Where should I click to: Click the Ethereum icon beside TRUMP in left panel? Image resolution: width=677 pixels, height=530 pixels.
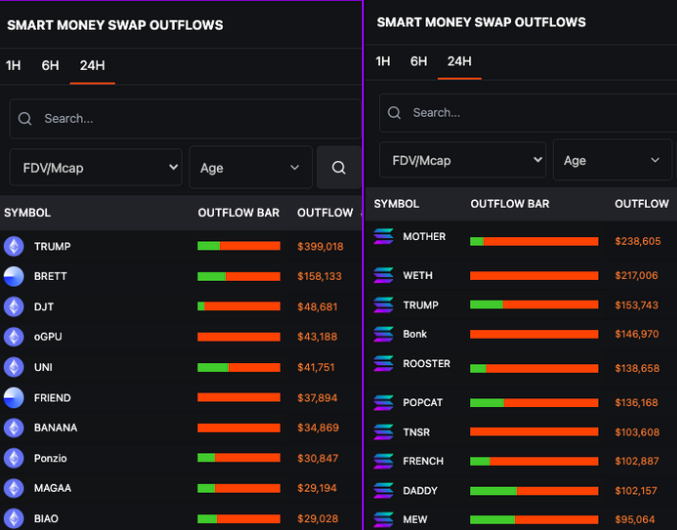coord(14,246)
